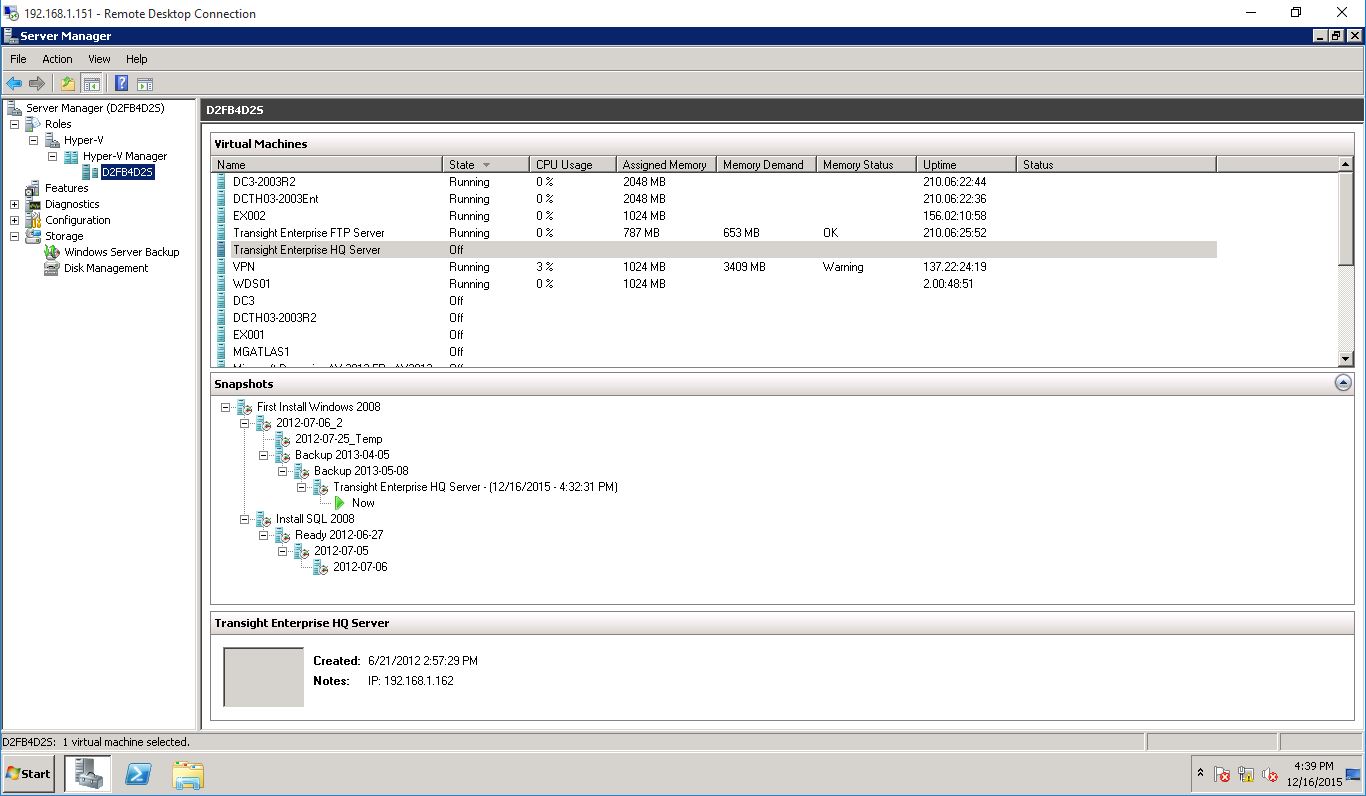1366x796 pixels.
Task: Open the Help menu
Action: click(137, 59)
